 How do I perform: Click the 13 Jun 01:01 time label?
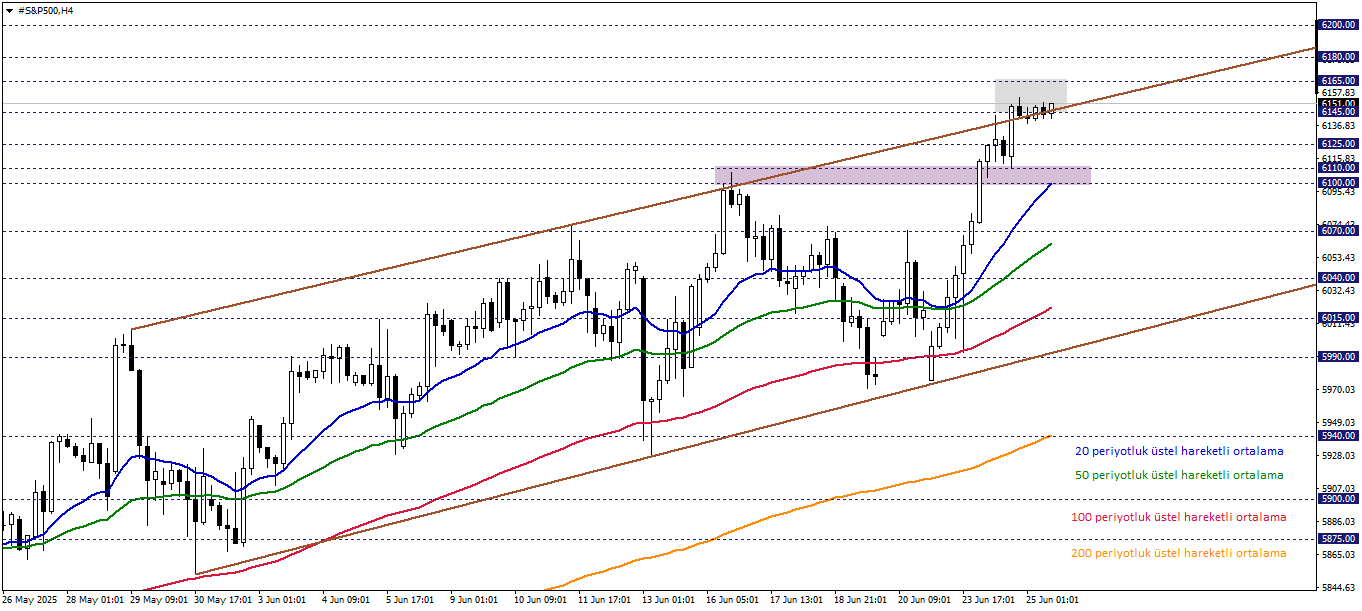(668, 600)
